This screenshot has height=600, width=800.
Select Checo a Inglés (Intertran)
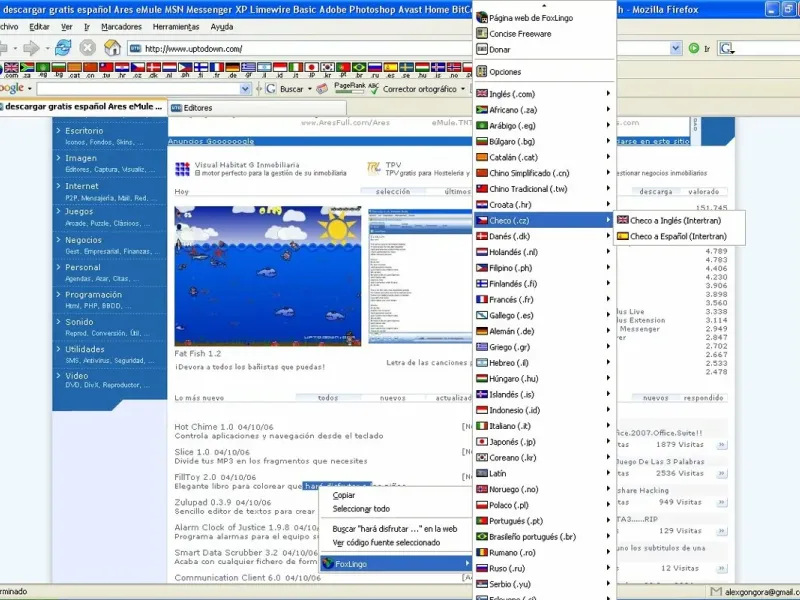coord(679,220)
